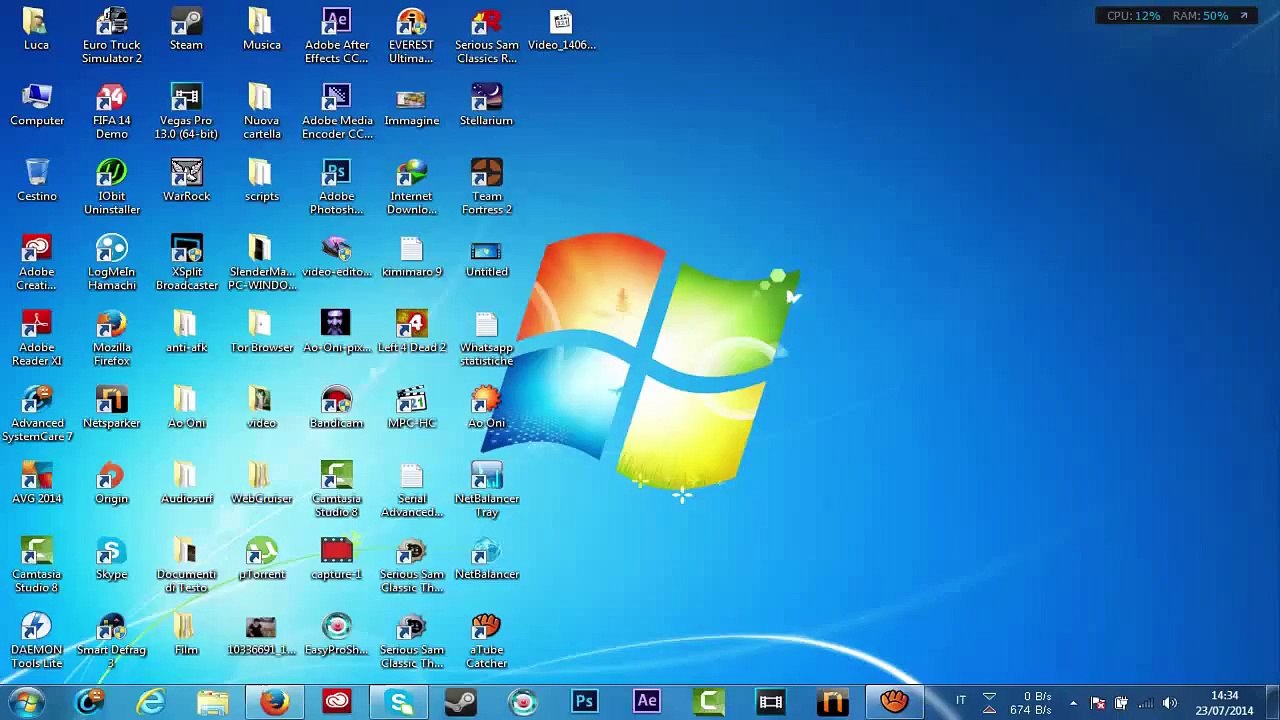Screen dimensions: 1280x720
Task: Select the Immagine image file
Action: [x=411, y=105]
